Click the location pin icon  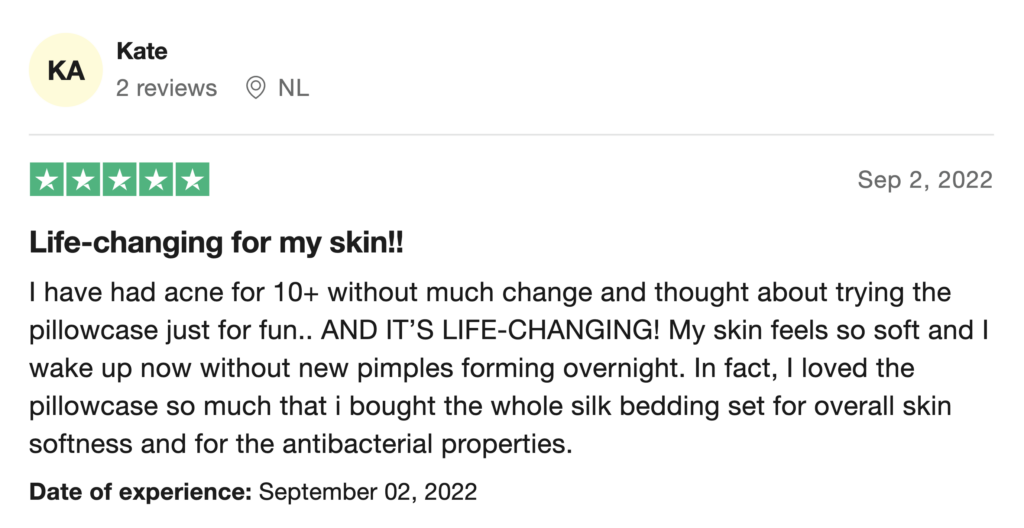point(255,88)
